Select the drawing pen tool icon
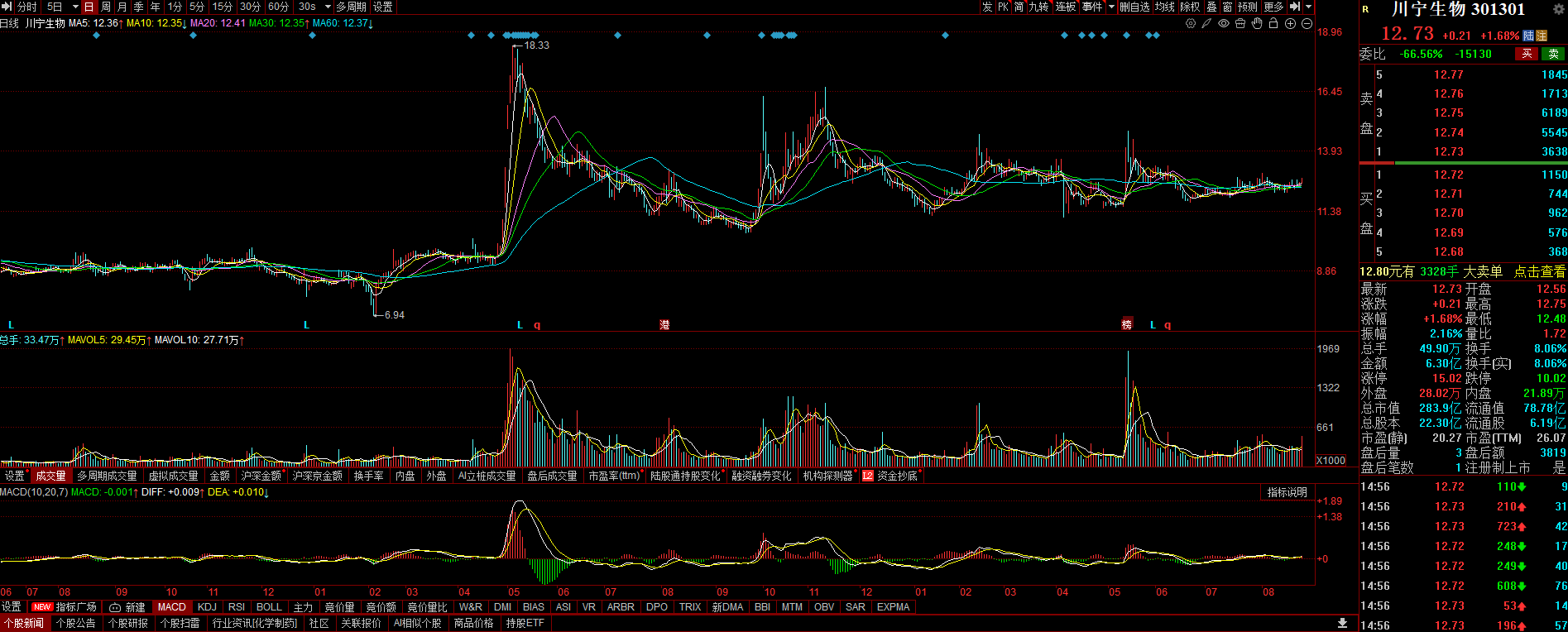This screenshot has height=632, width=1568. pos(1207,23)
